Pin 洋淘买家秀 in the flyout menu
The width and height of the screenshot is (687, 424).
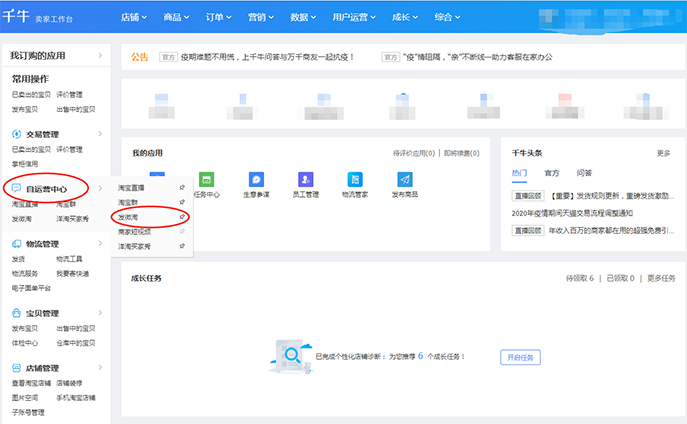[x=181, y=245]
